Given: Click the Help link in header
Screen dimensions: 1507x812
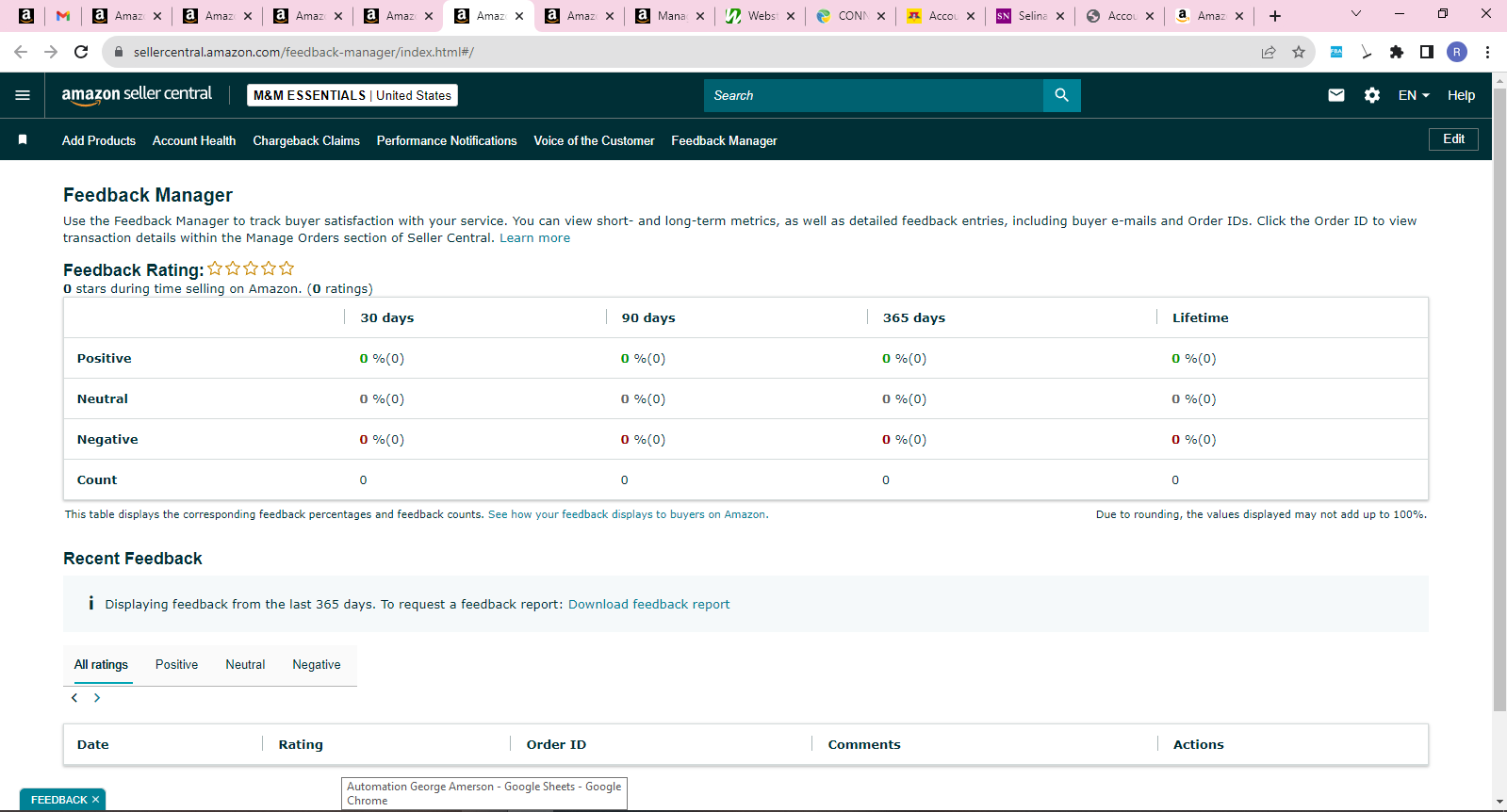Looking at the screenshot, I should [1461, 95].
